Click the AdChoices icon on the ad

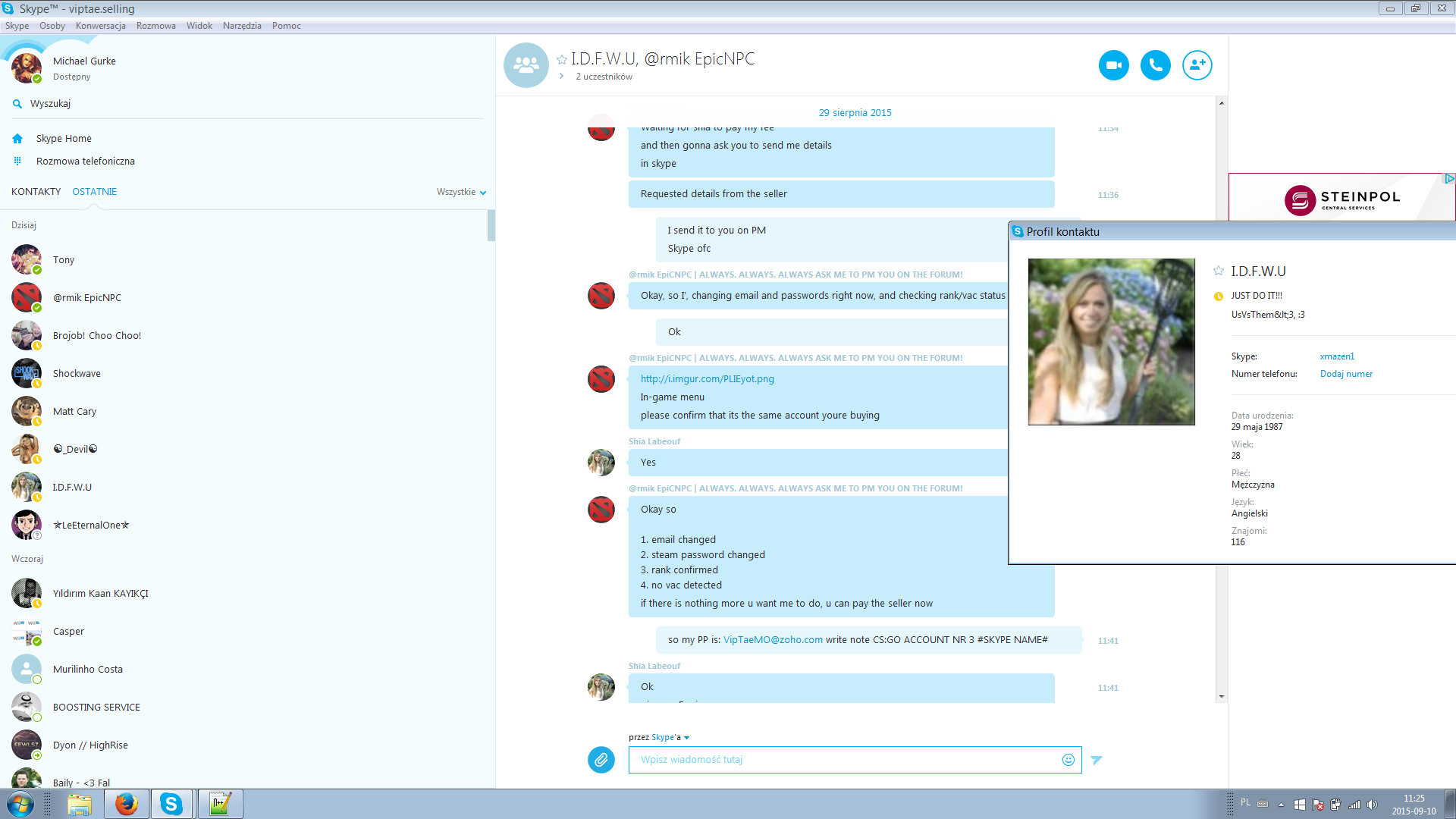(1449, 179)
